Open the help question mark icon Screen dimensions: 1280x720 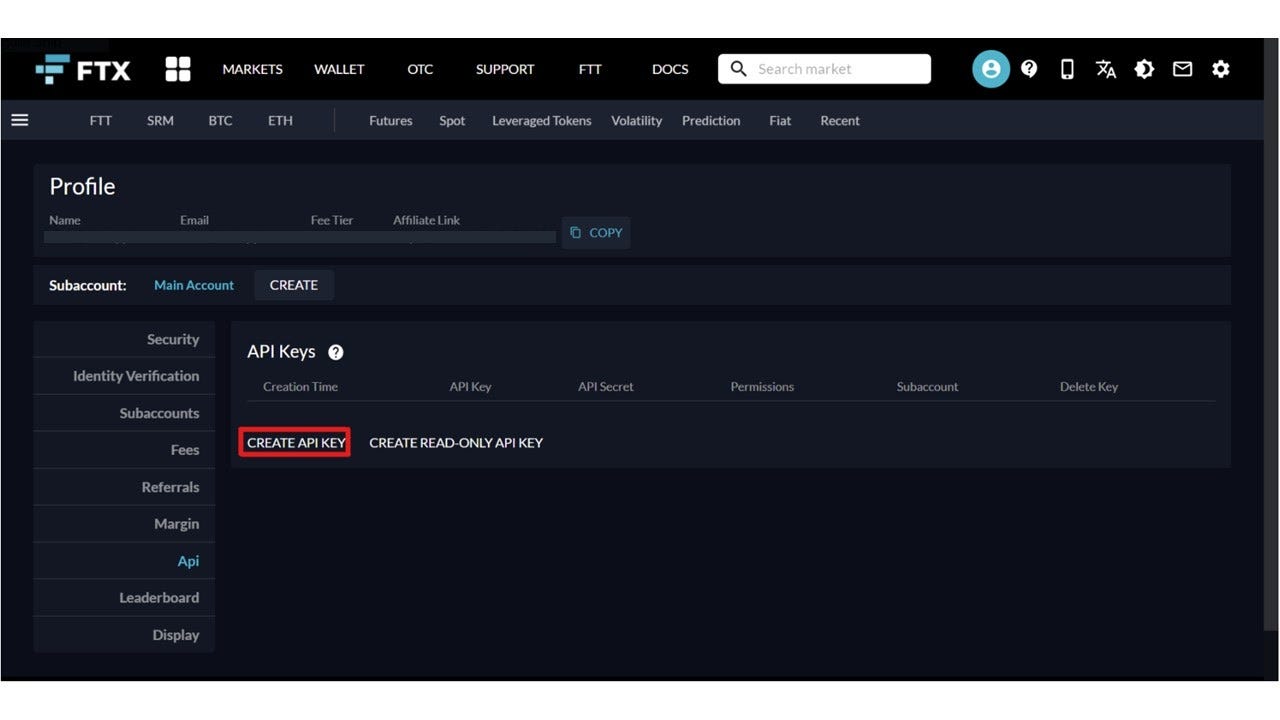click(x=1029, y=69)
